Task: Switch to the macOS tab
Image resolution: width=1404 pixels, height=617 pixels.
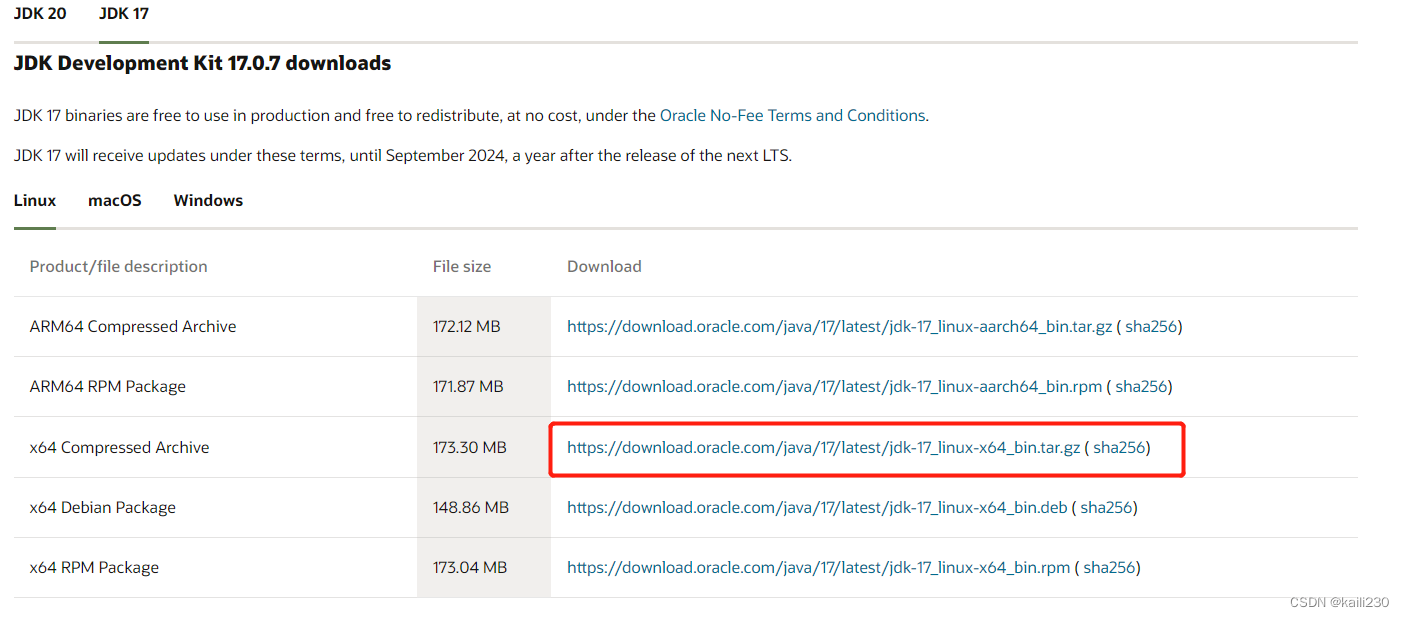Action: (x=115, y=200)
